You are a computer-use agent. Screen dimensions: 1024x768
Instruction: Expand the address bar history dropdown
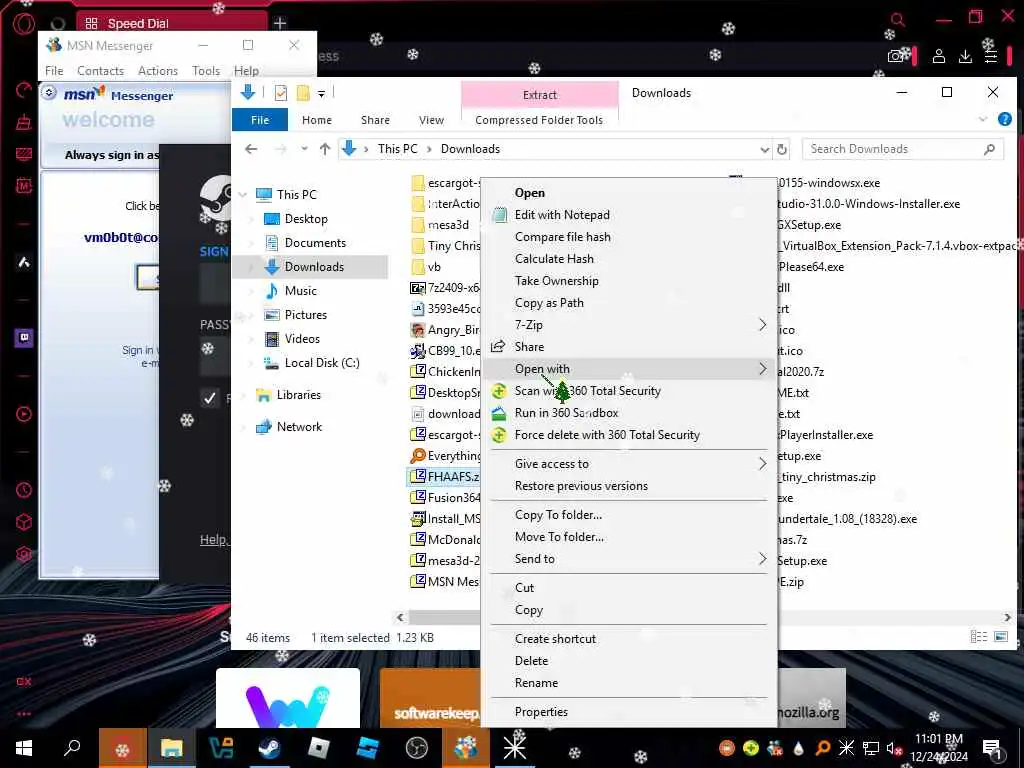764,150
